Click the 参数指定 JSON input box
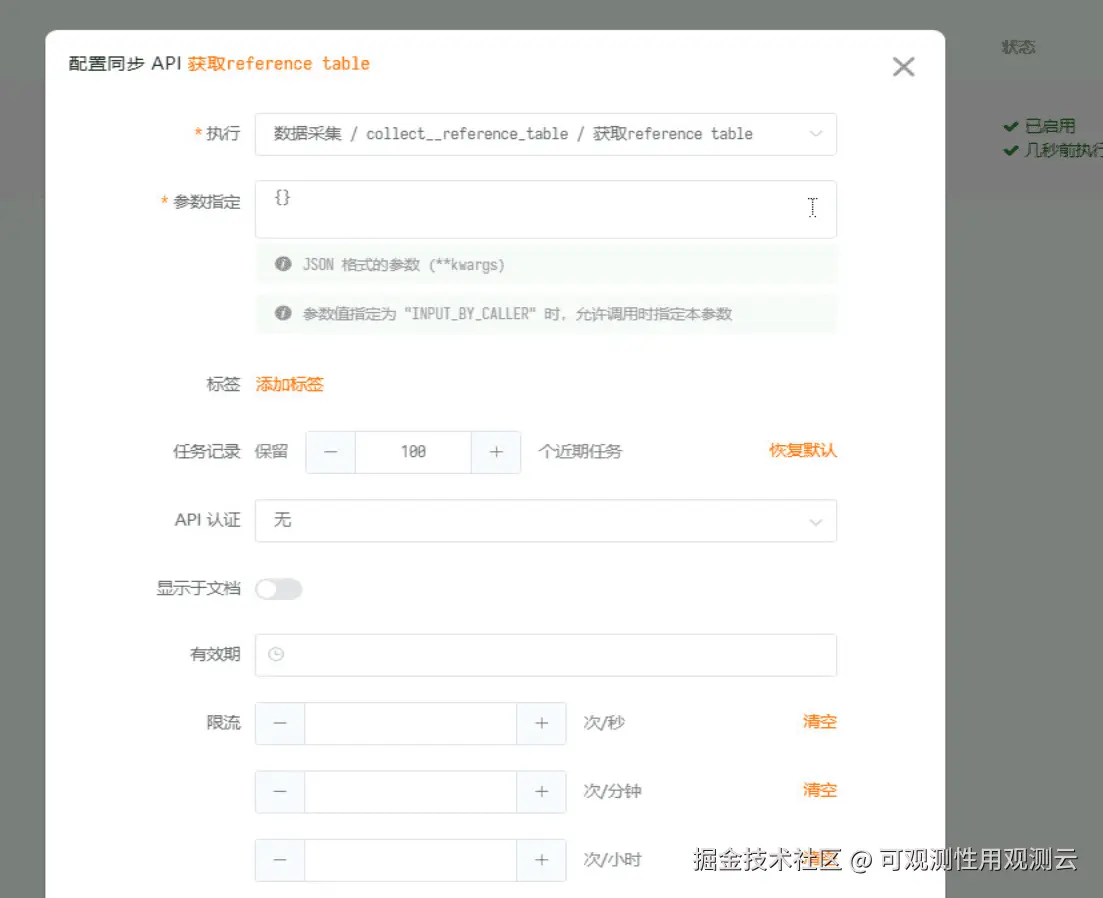This screenshot has height=898, width=1103. click(x=545, y=209)
